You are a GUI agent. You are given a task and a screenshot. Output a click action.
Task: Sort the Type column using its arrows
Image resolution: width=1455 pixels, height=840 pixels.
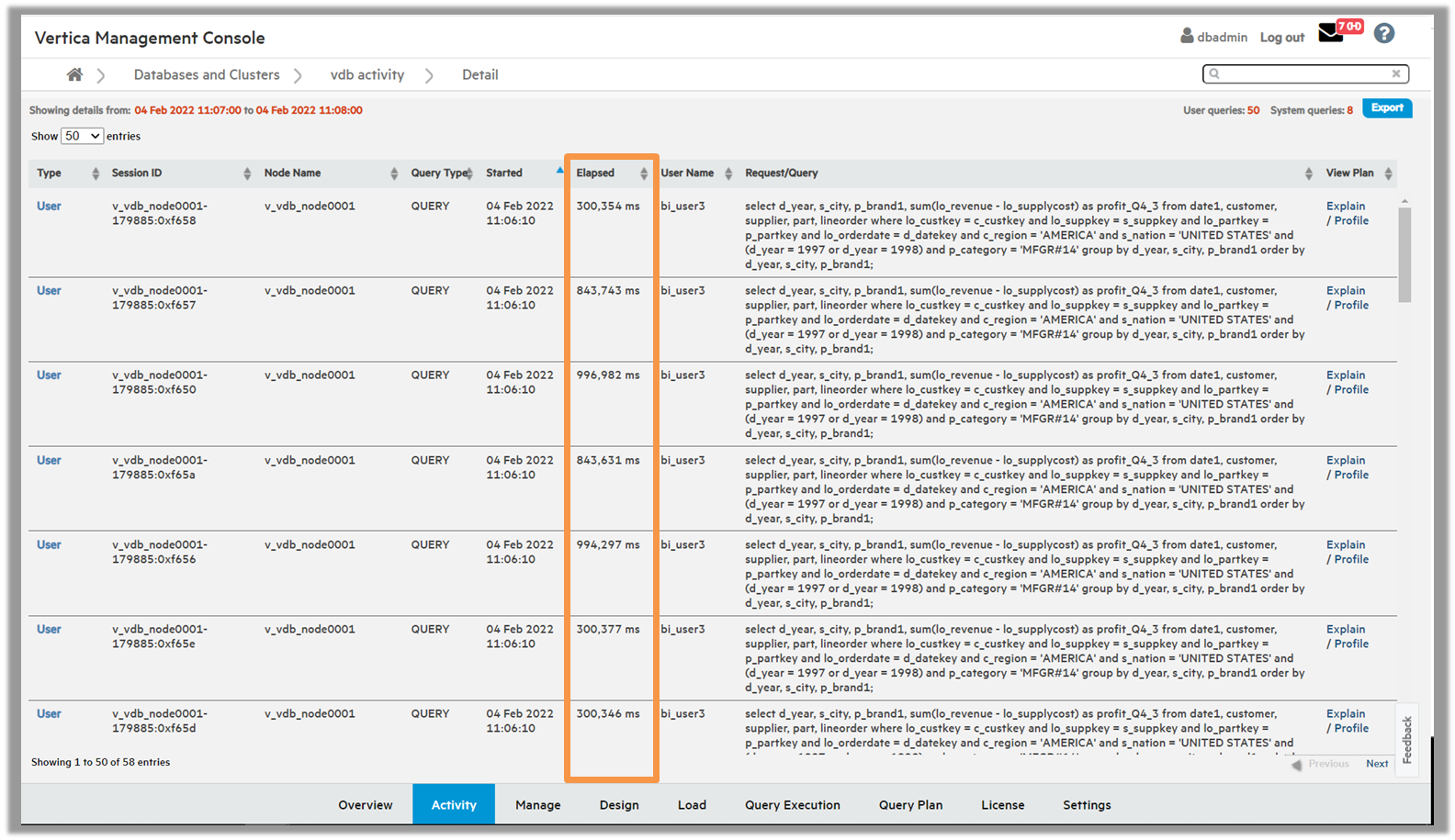coord(96,174)
